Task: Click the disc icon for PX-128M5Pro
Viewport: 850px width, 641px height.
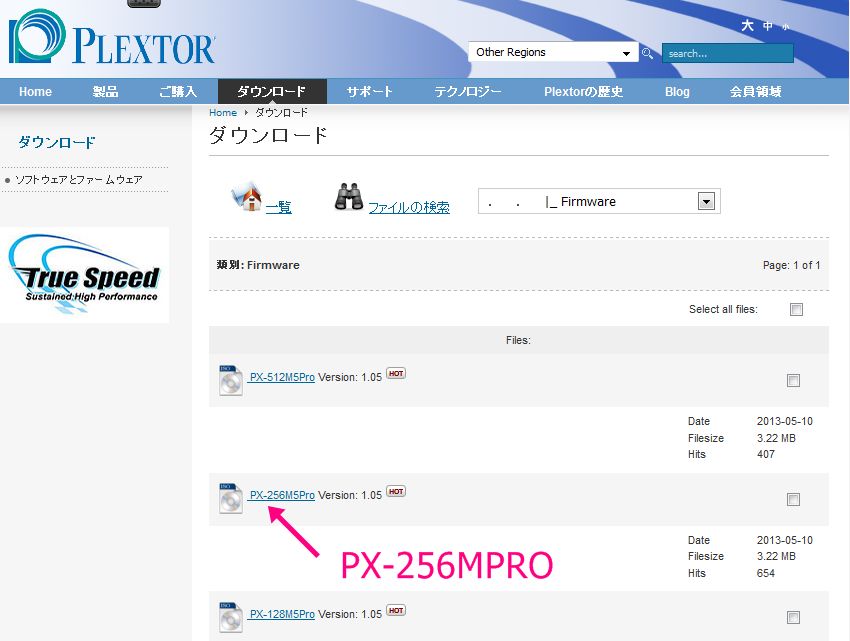Action: [230, 617]
